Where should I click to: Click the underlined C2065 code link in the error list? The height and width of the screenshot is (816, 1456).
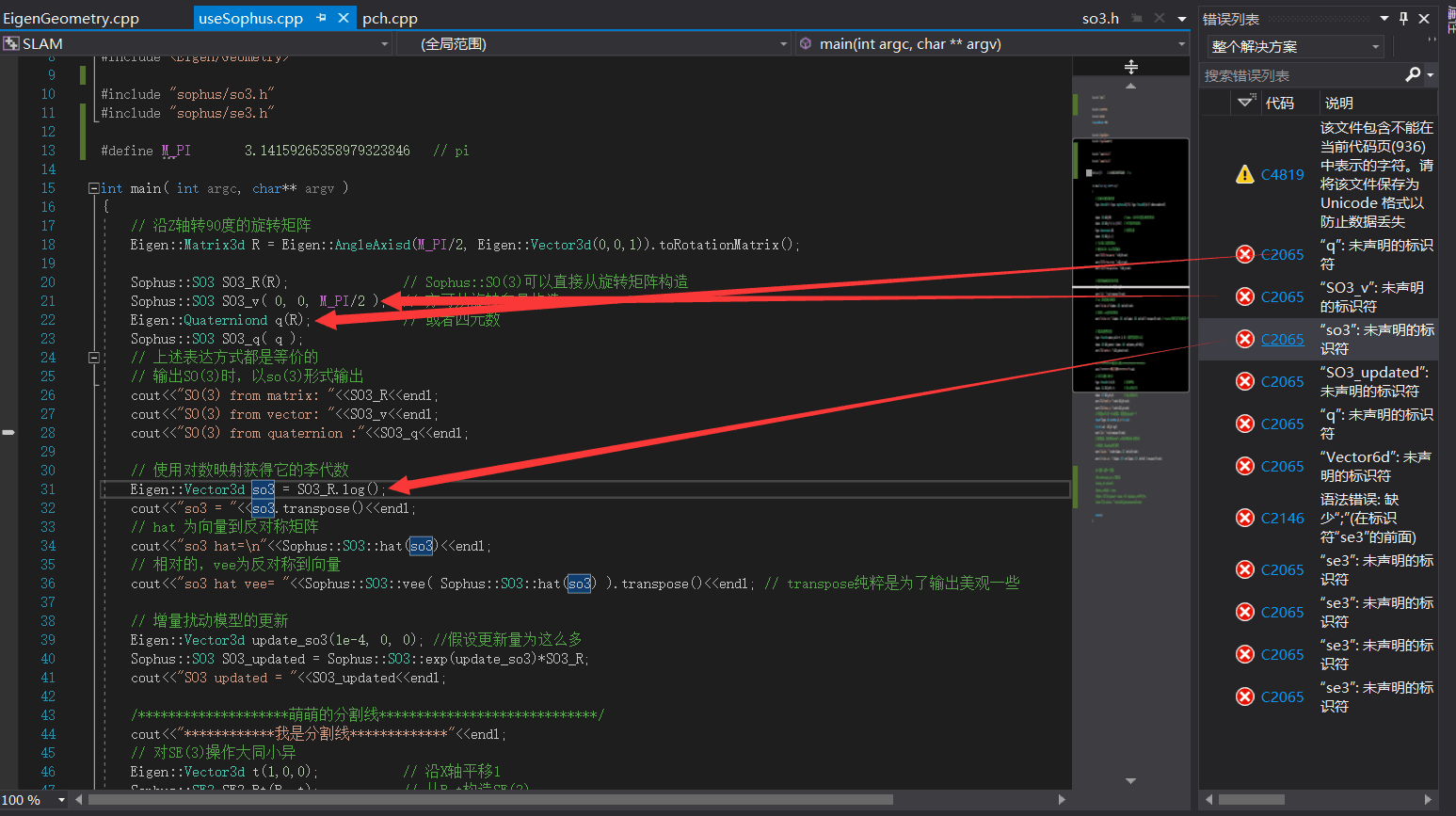(x=1282, y=339)
